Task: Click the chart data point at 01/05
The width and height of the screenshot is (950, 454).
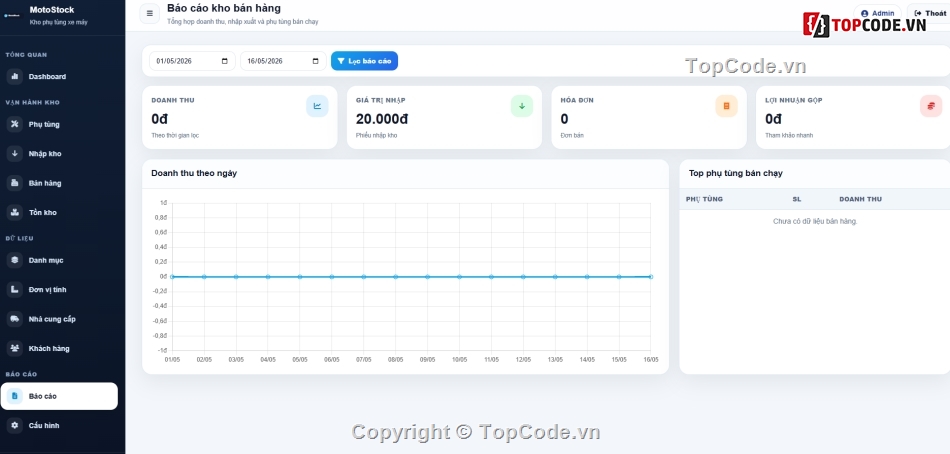Action: [x=172, y=276]
